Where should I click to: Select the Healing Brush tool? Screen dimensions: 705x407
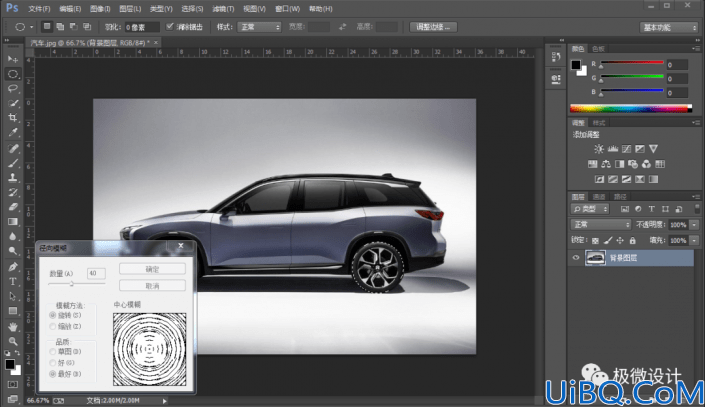click(13, 148)
